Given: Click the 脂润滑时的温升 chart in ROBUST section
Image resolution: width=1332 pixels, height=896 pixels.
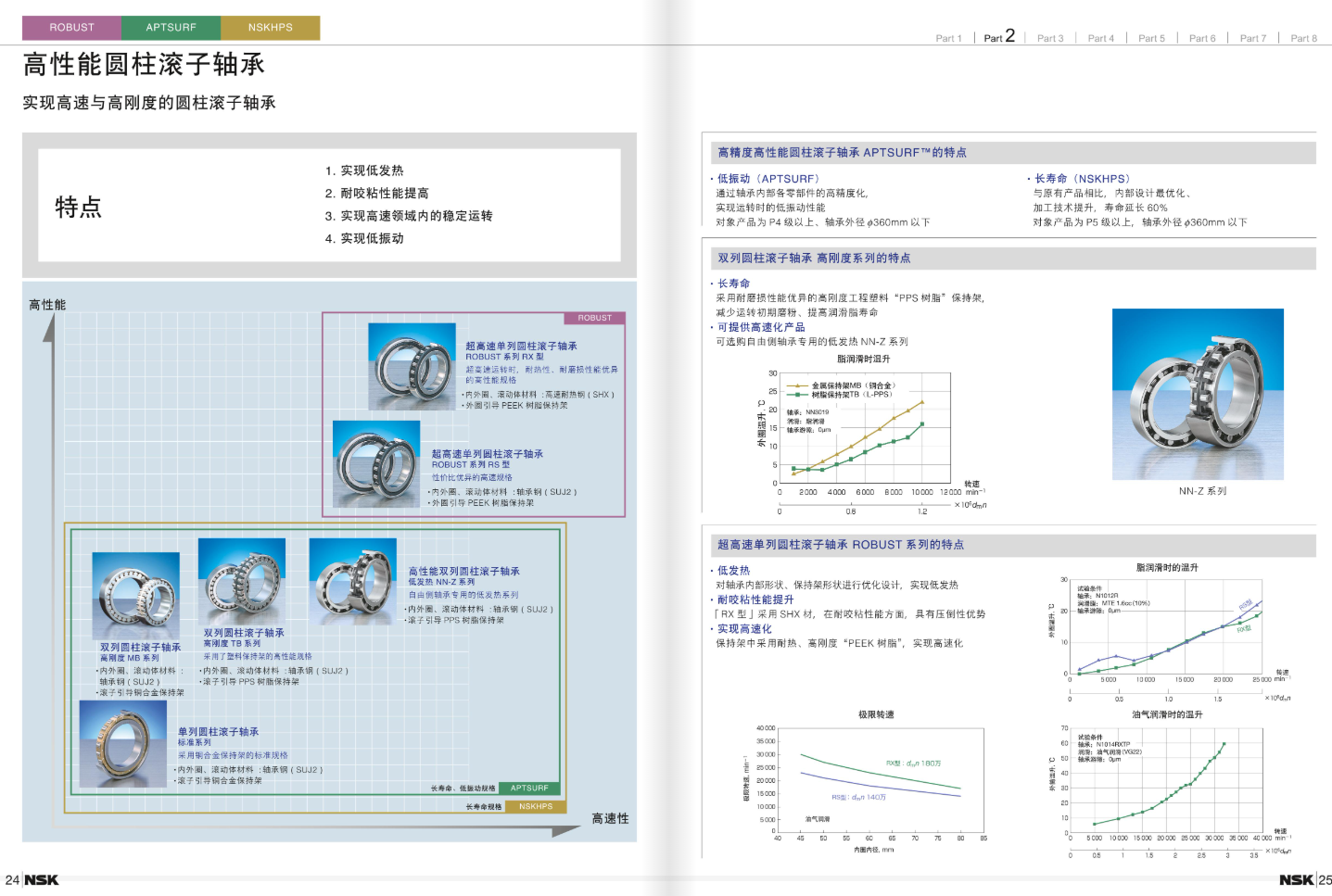Looking at the screenshot, I should point(1168,632).
